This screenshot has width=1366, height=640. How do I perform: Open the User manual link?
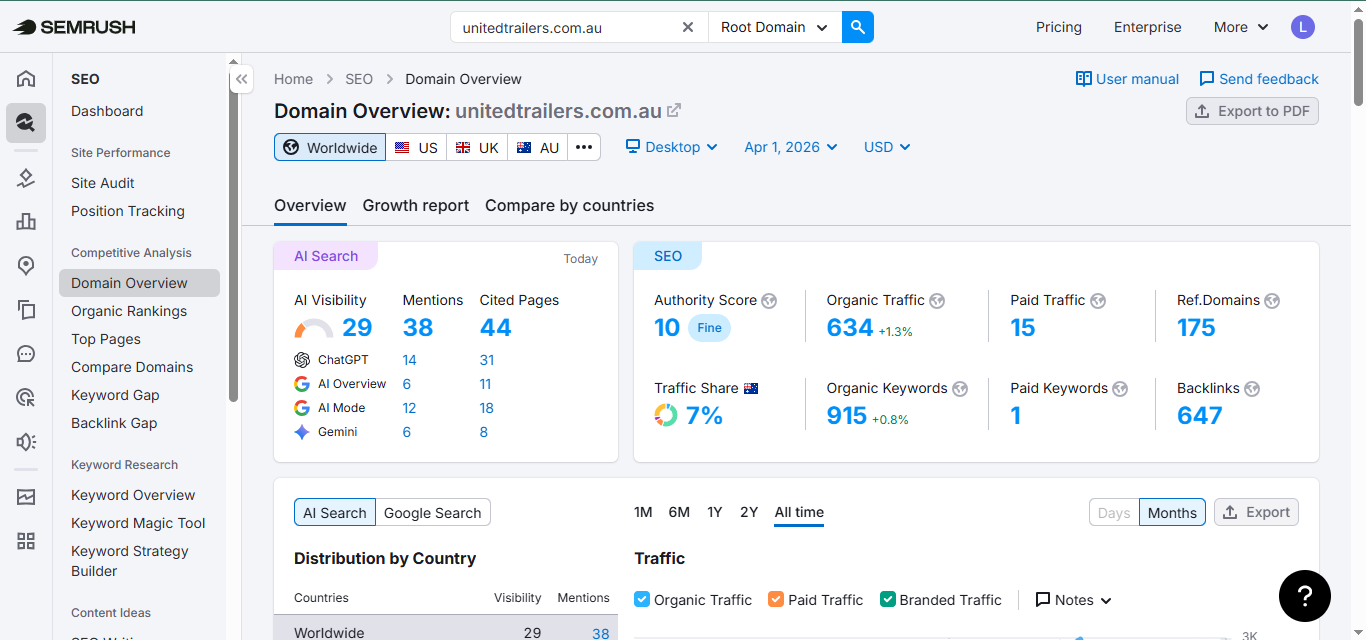1127,79
